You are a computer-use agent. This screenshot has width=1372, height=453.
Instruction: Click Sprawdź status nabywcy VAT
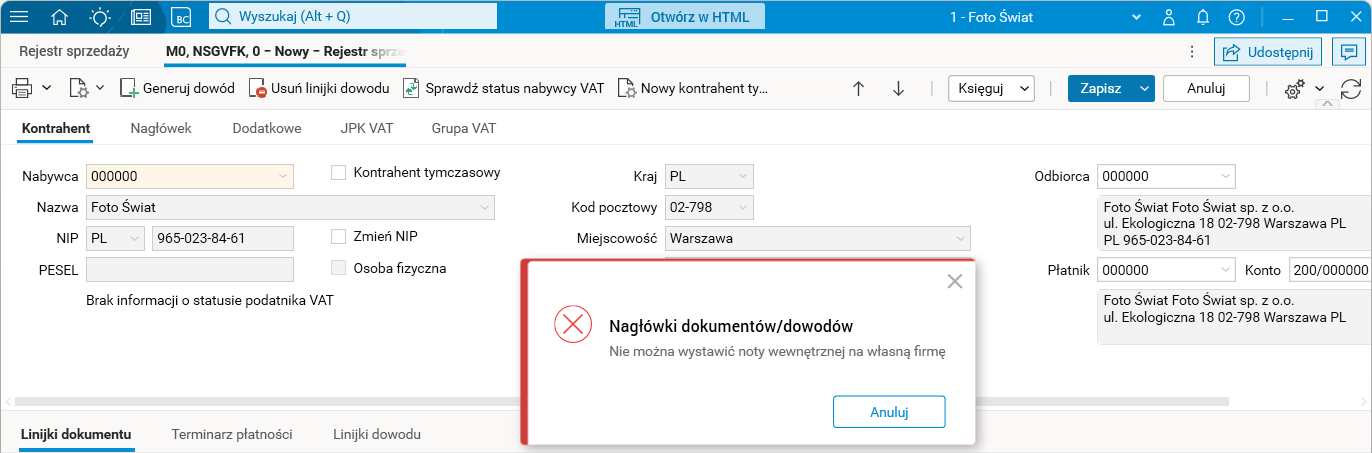(x=504, y=88)
